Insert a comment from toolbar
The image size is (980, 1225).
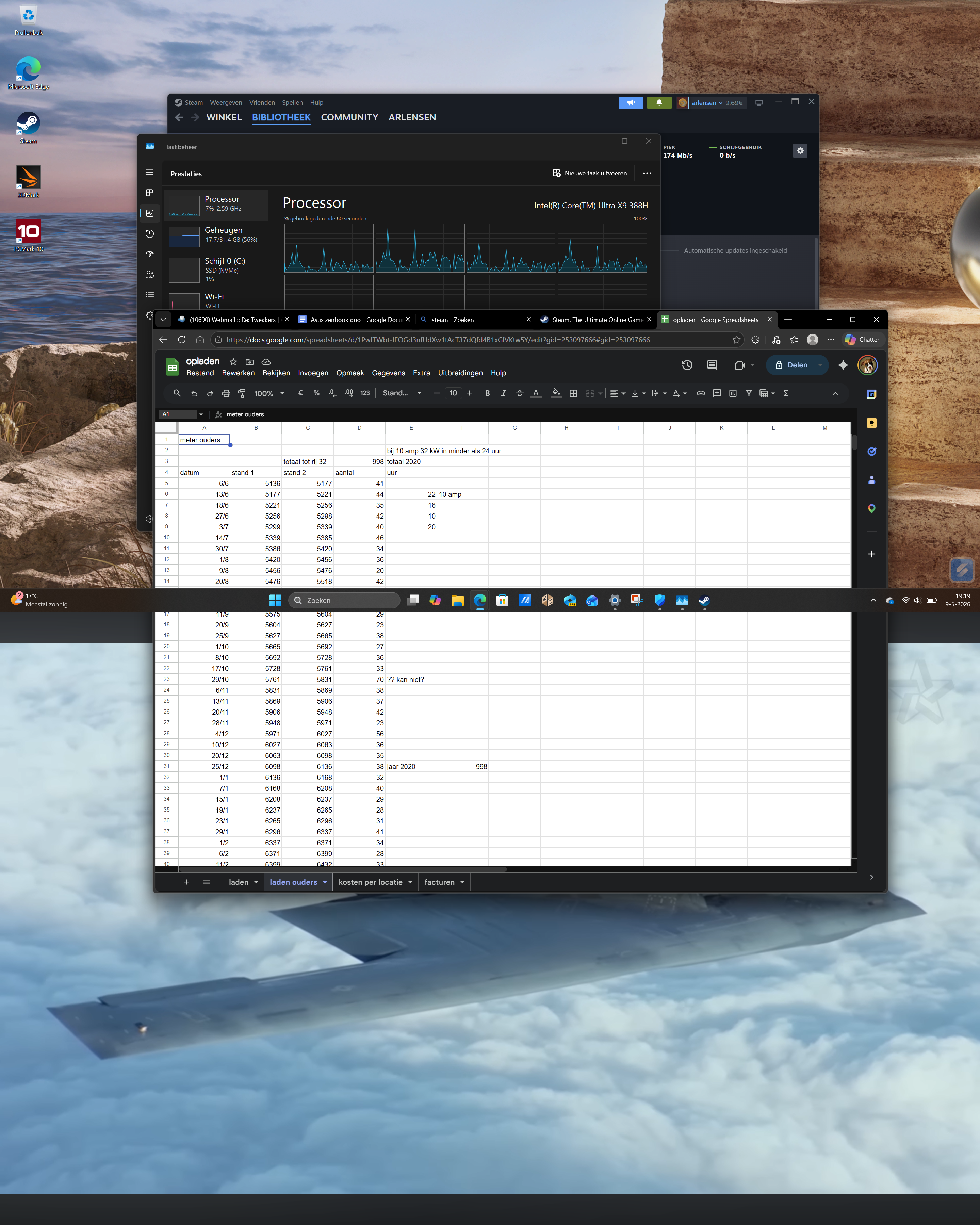(717, 393)
